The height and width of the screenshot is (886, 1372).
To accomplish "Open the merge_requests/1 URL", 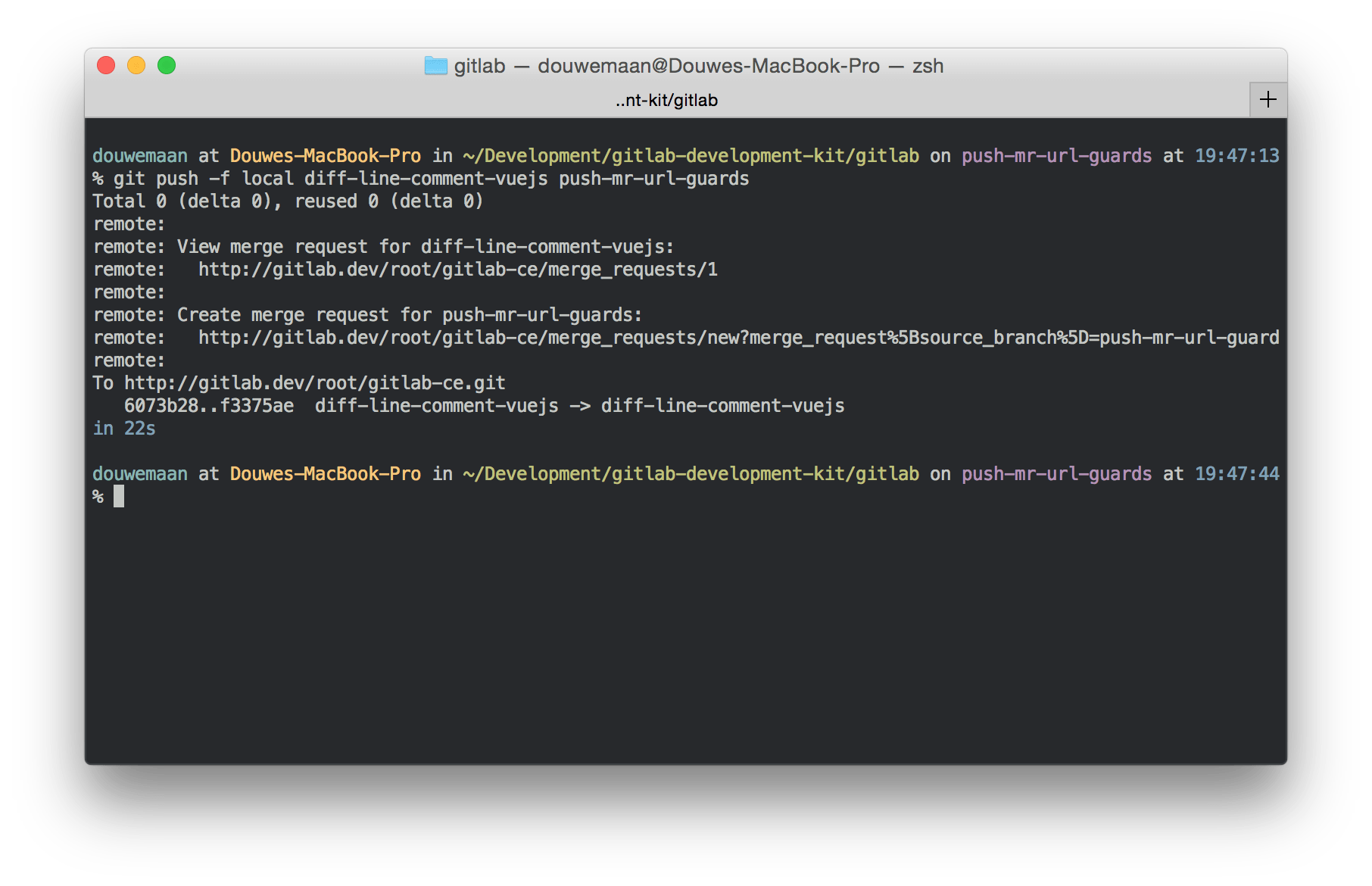I will point(458,269).
